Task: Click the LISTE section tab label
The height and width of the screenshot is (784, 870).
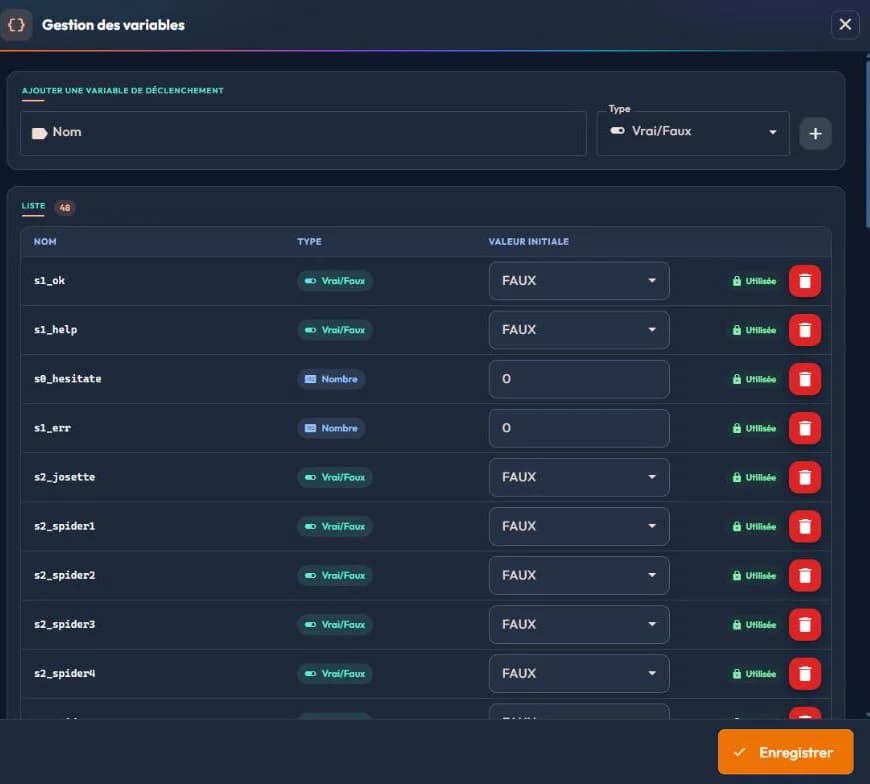Action: point(33,206)
